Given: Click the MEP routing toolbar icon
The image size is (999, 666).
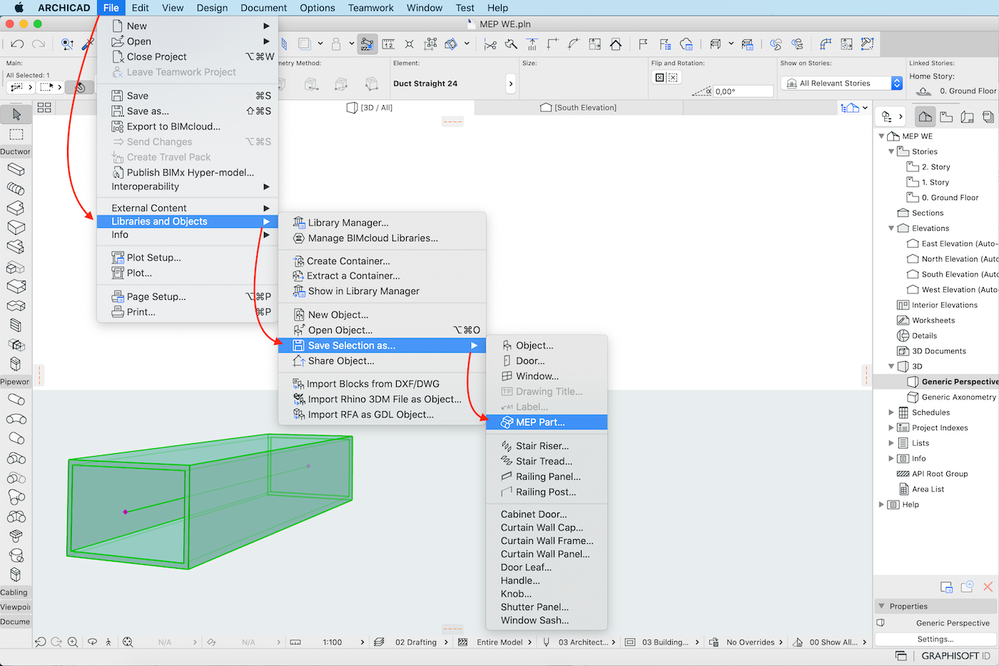Looking at the screenshot, I should 367,44.
